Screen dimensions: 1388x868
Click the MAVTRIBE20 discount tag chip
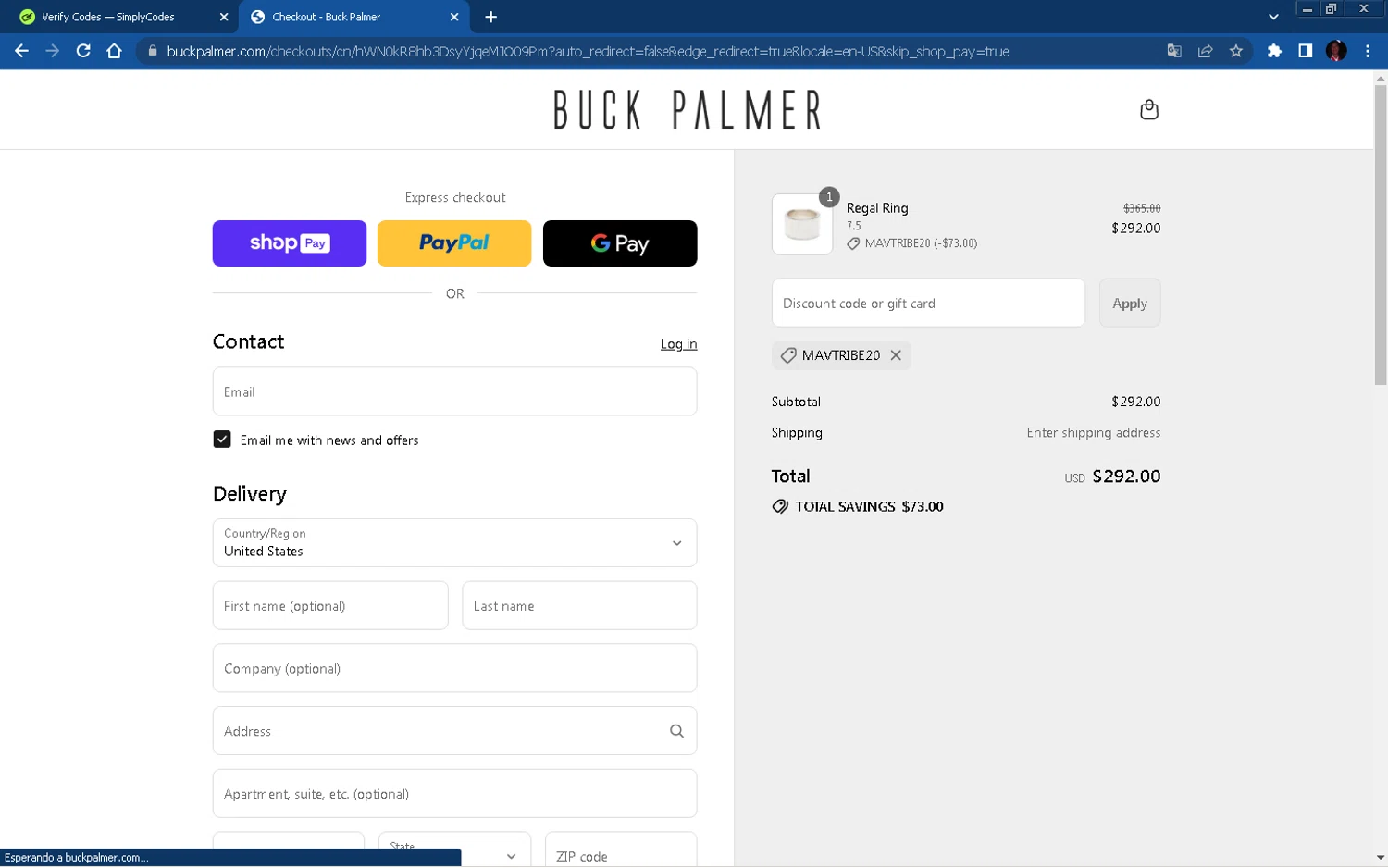pos(841,355)
